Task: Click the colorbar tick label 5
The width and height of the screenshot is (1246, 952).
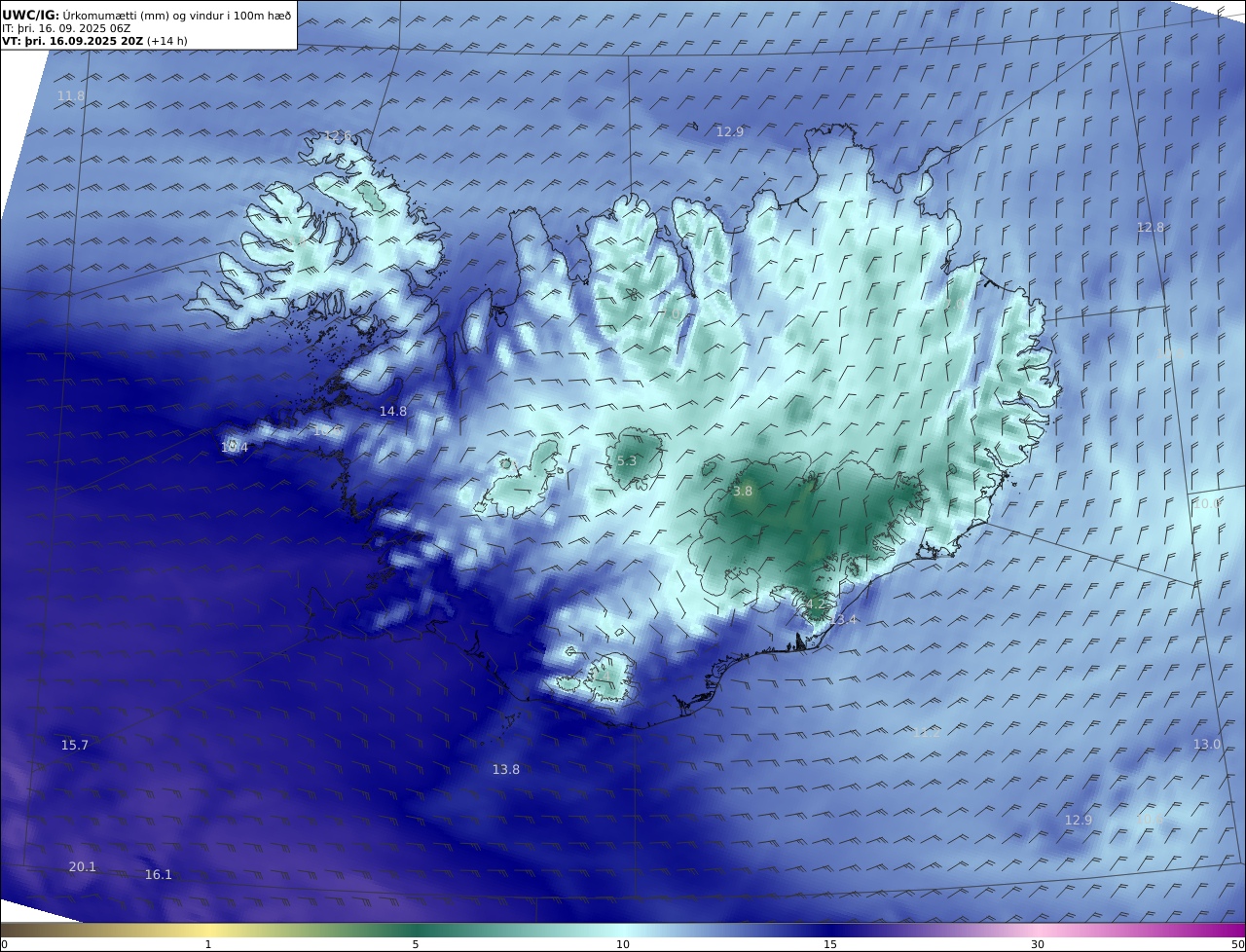Action: [x=416, y=944]
